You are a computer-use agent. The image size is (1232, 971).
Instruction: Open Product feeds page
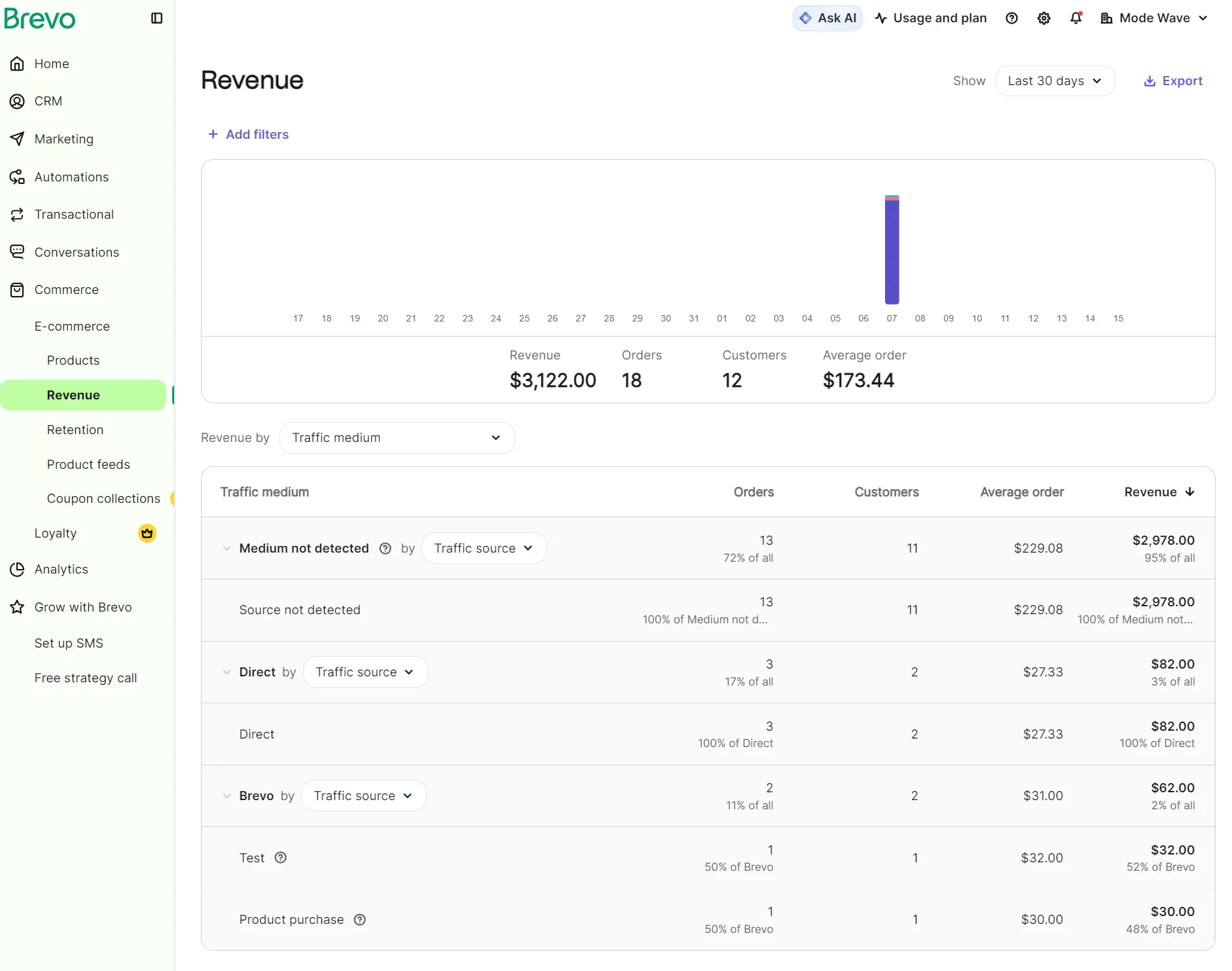[x=88, y=465]
